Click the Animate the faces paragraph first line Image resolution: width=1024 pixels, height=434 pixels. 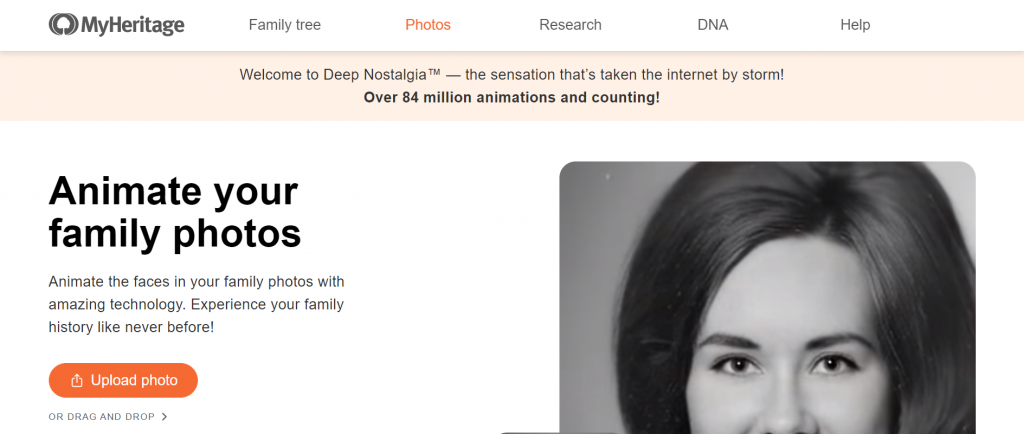196,282
